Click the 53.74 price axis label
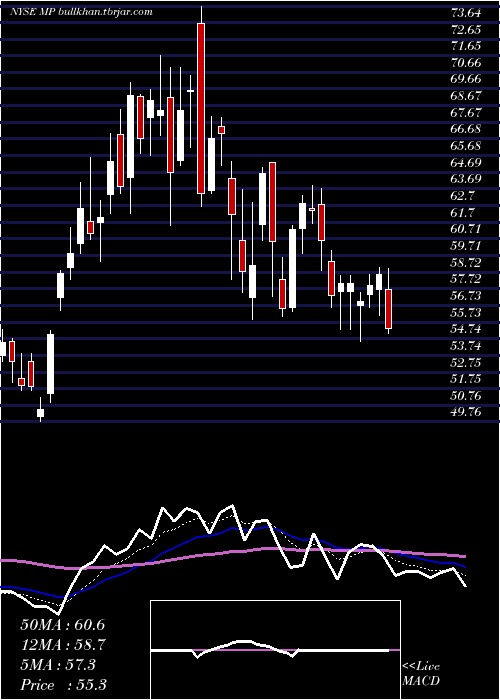Image resolution: width=500 pixels, height=700 pixels. coord(466,346)
